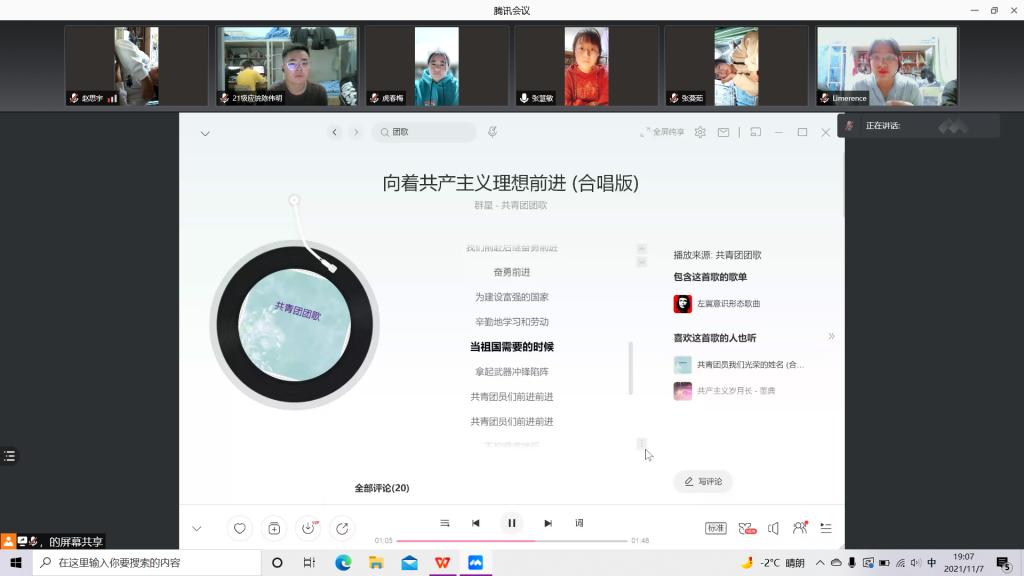This screenshot has height=576, width=1024.
Task: Collapse the song detail view with the top-left chevron
Action: [x=205, y=133]
